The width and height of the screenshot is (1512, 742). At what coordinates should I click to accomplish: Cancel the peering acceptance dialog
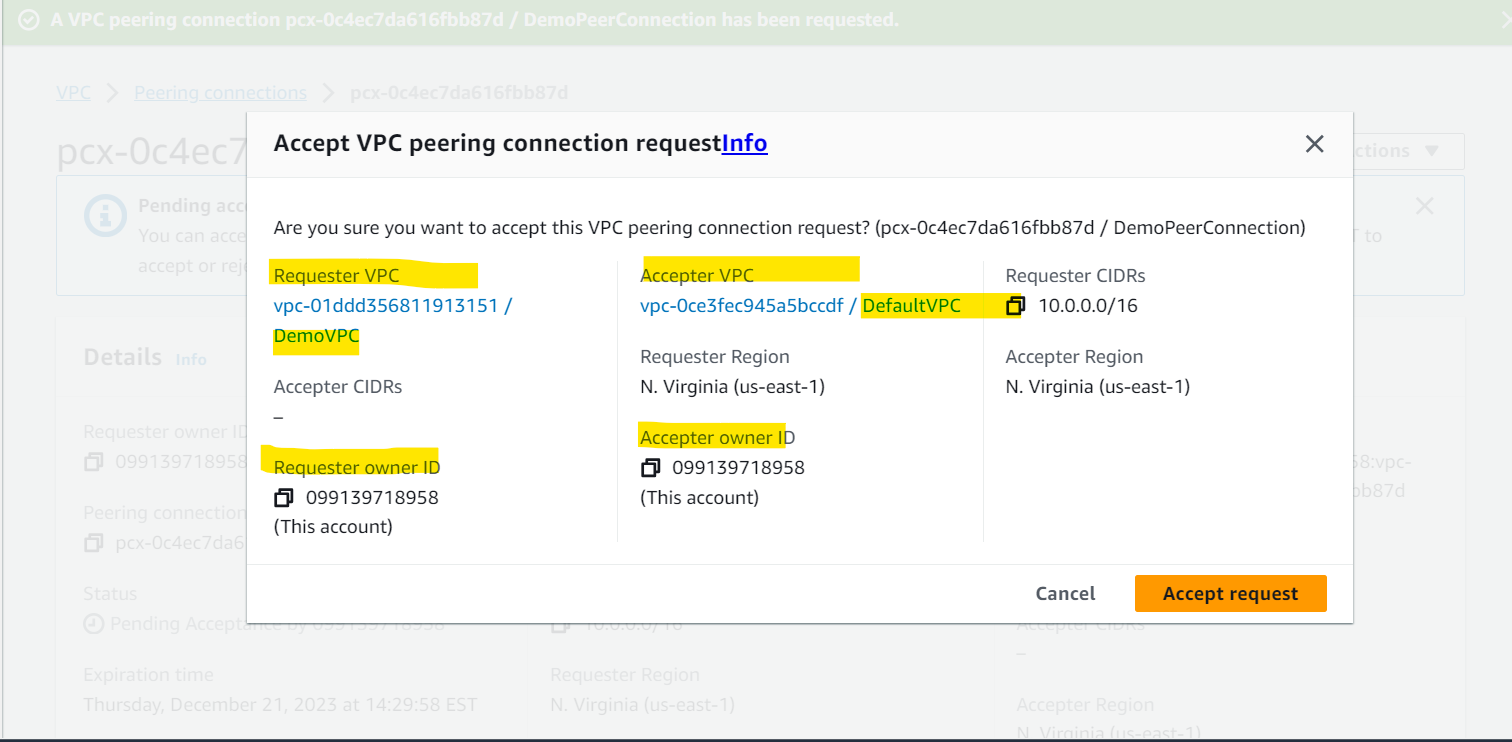(1065, 593)
